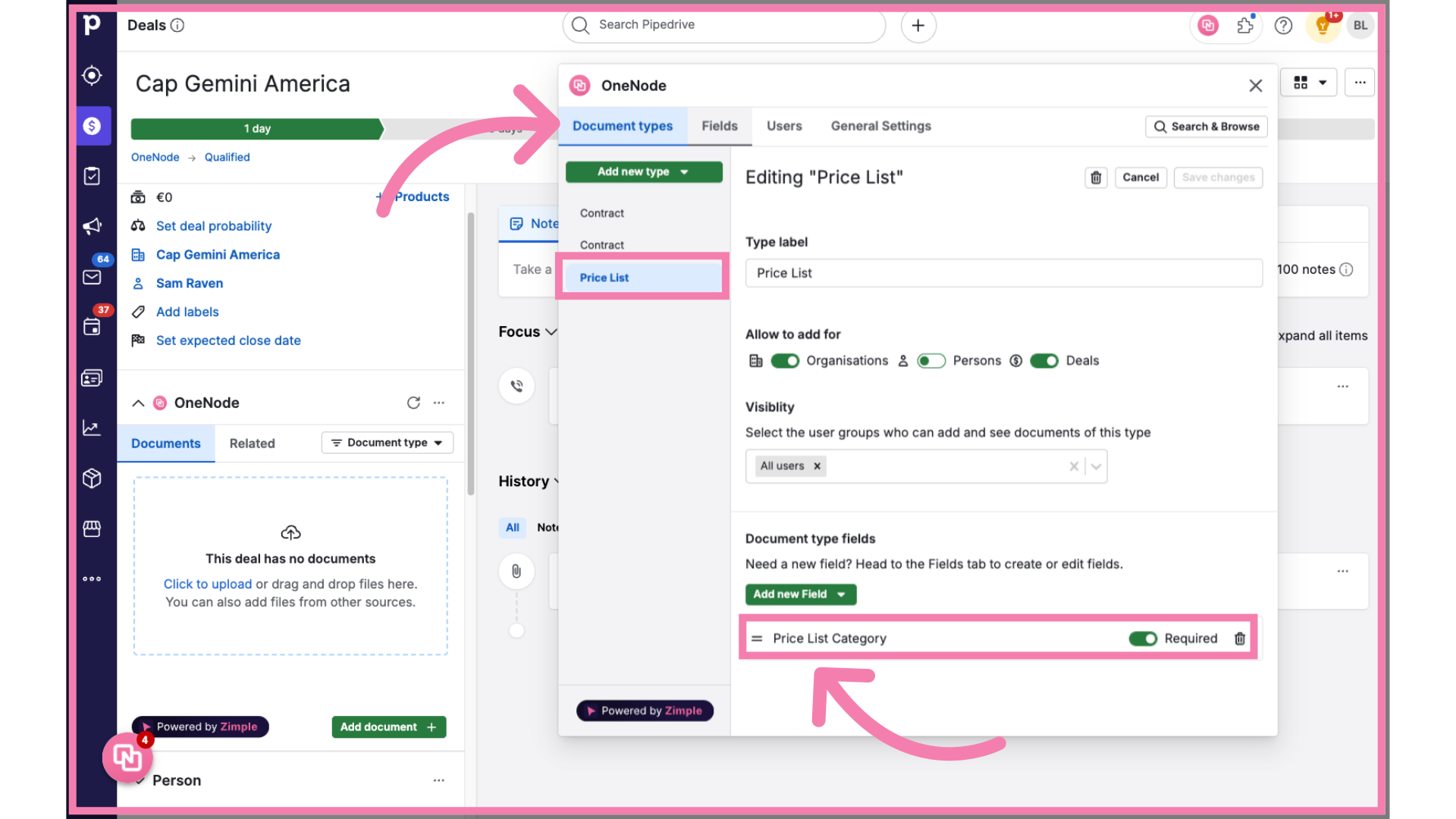The width and height of the screenshot is (1456, 819).
Task: Open Sam Raven contact link
Action: 190,284
